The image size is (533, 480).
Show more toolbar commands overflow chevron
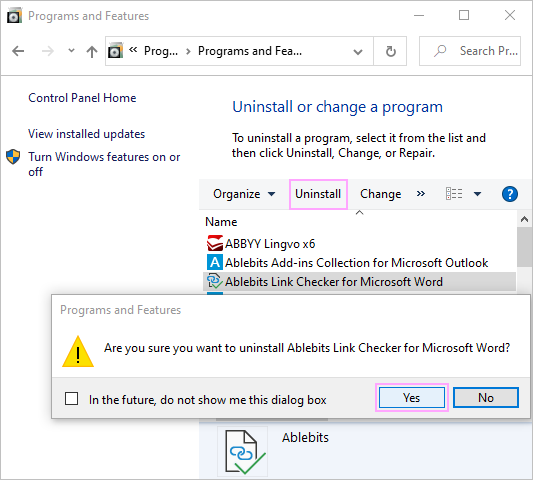point(421,193)
